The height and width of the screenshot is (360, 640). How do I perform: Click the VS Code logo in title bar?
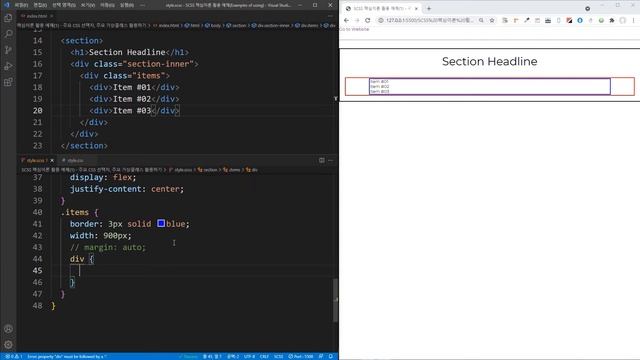(x=6, y=5)
